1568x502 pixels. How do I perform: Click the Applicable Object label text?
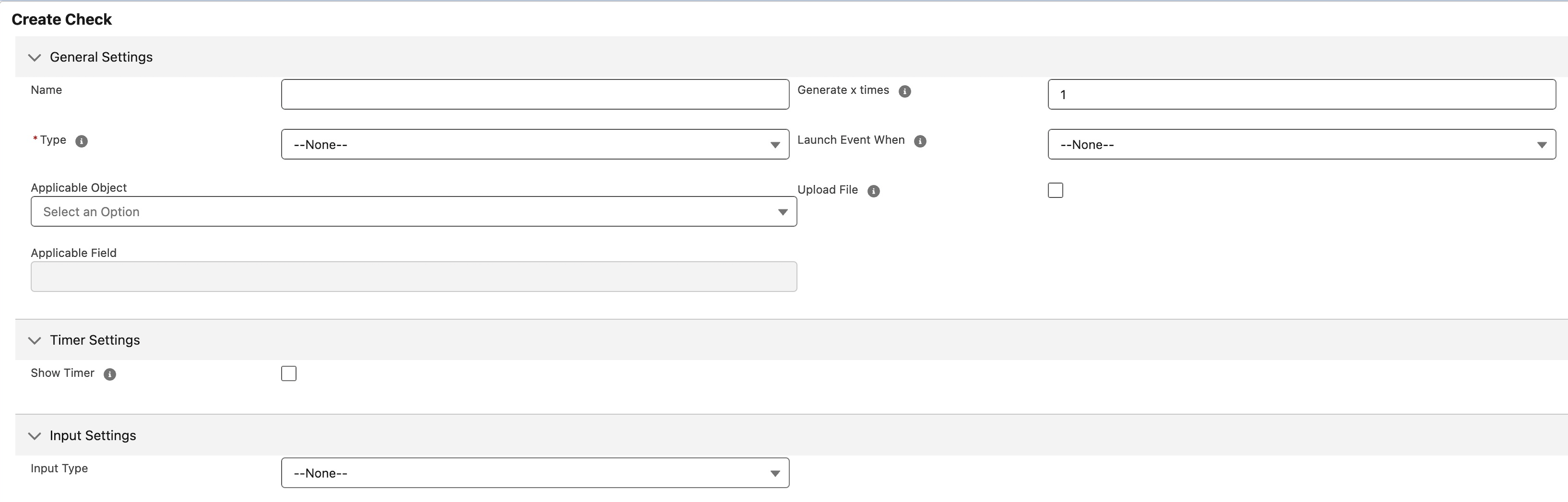click(x=79, y=188)
